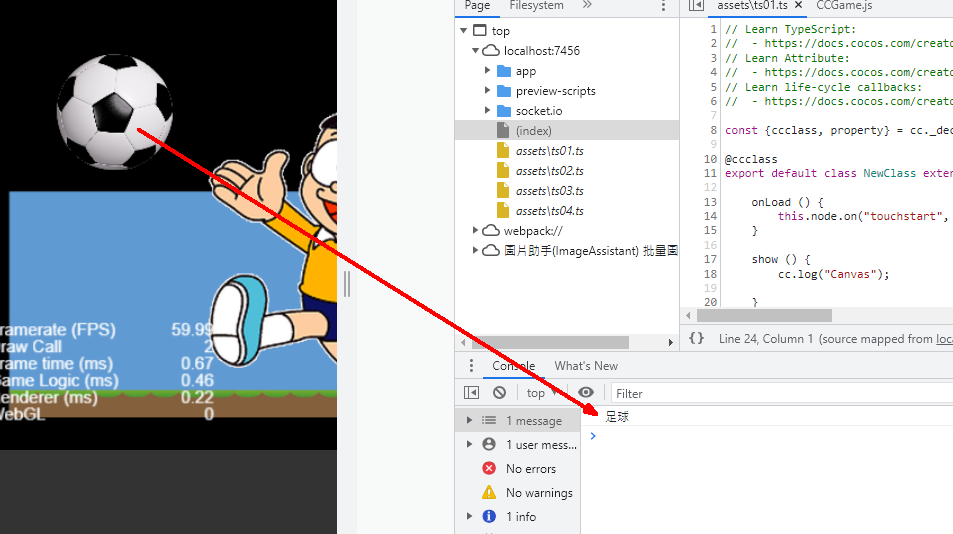Close the assets\ts01.ts editor tab
The width and height of the screenshot is (953, 534).
(x=799, y=5)
